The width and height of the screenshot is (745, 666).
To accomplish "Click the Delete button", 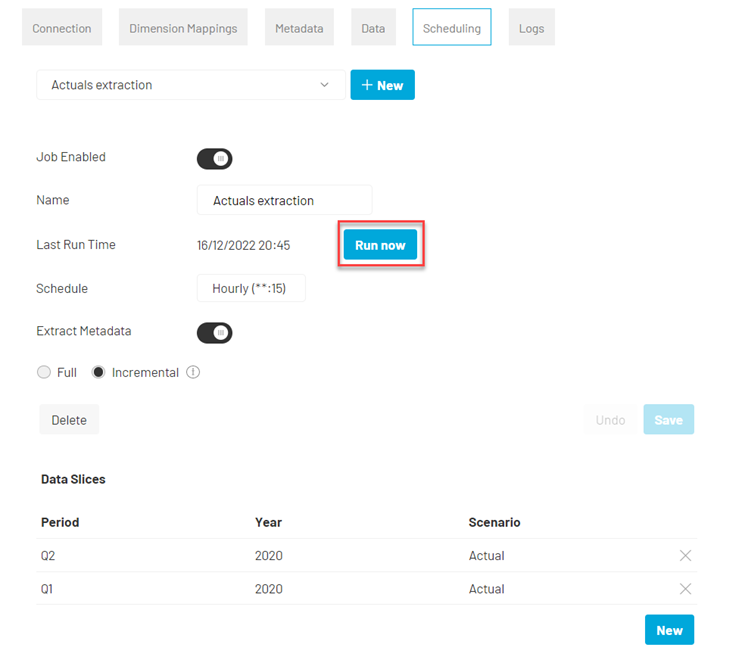I will [69, 419].
